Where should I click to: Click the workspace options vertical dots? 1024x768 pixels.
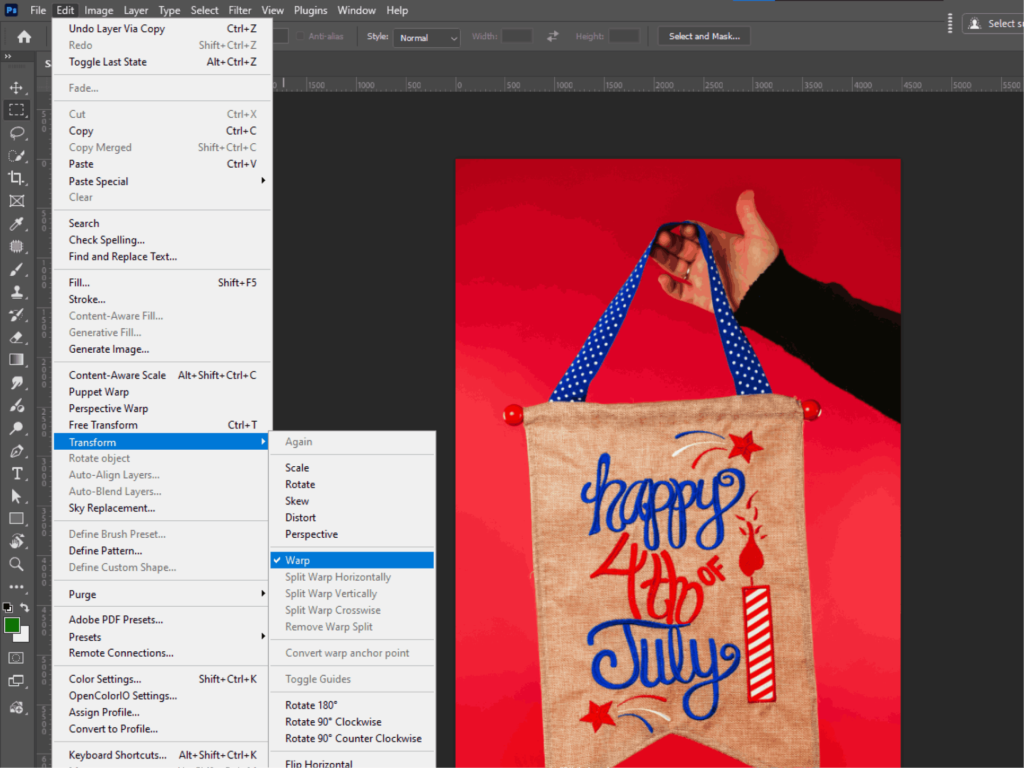(950, 24)
